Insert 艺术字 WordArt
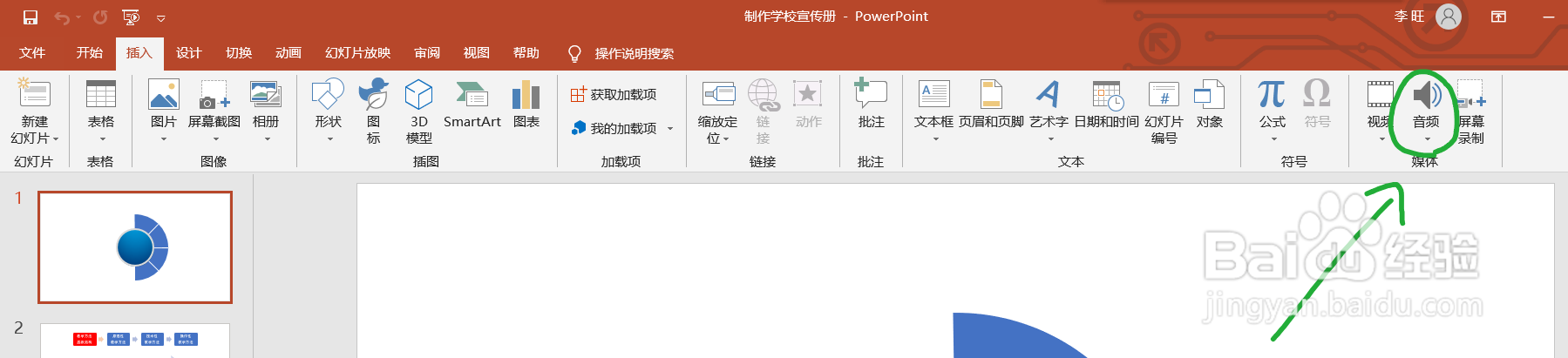 (1049, 111)
